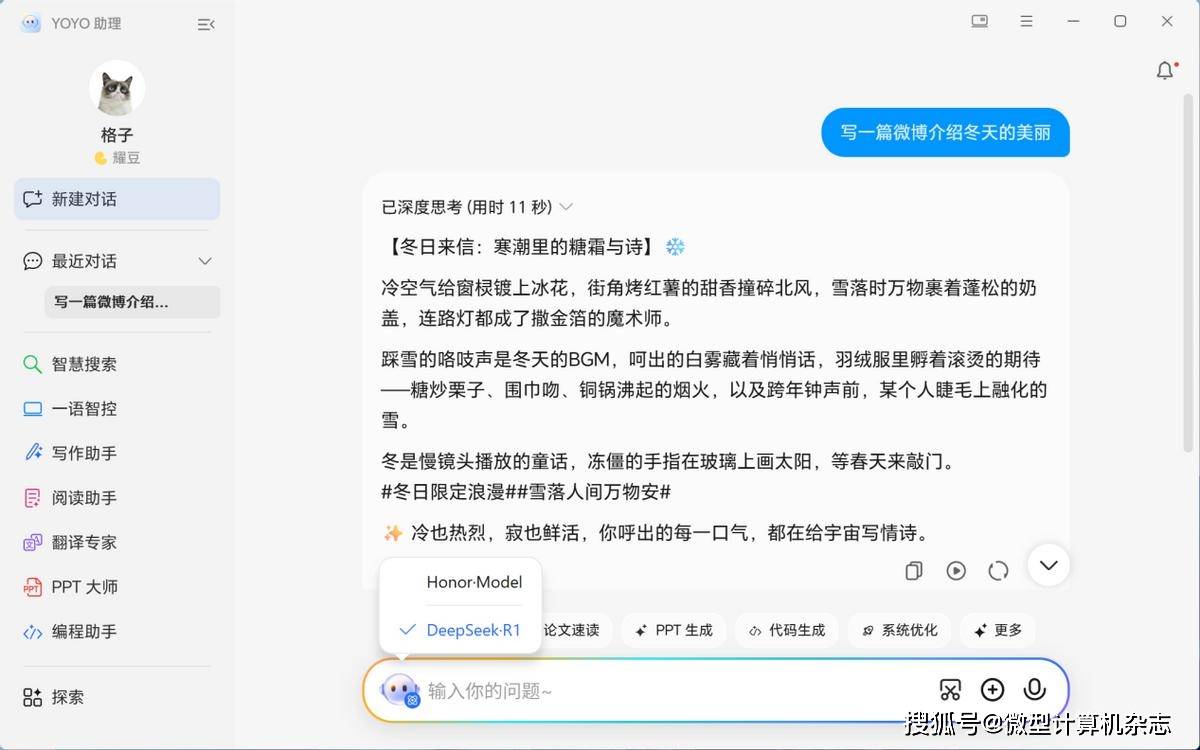
Task: Click the scissors screenshot icon in input bar
Action: pyautogui.click(x=950, y=690)
